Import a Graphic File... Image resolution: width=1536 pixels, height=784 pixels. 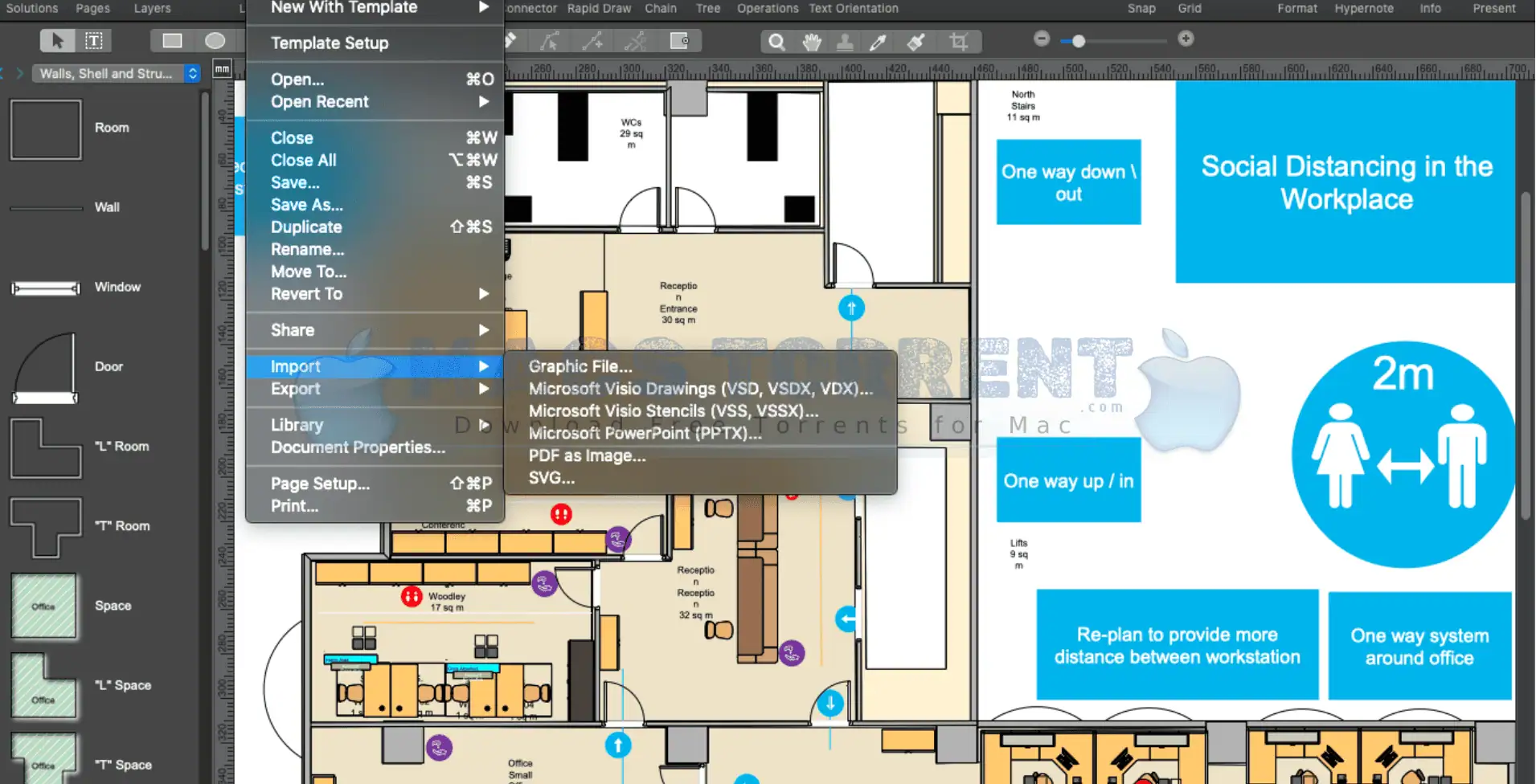pyautogui.click(x=700, y=366)
